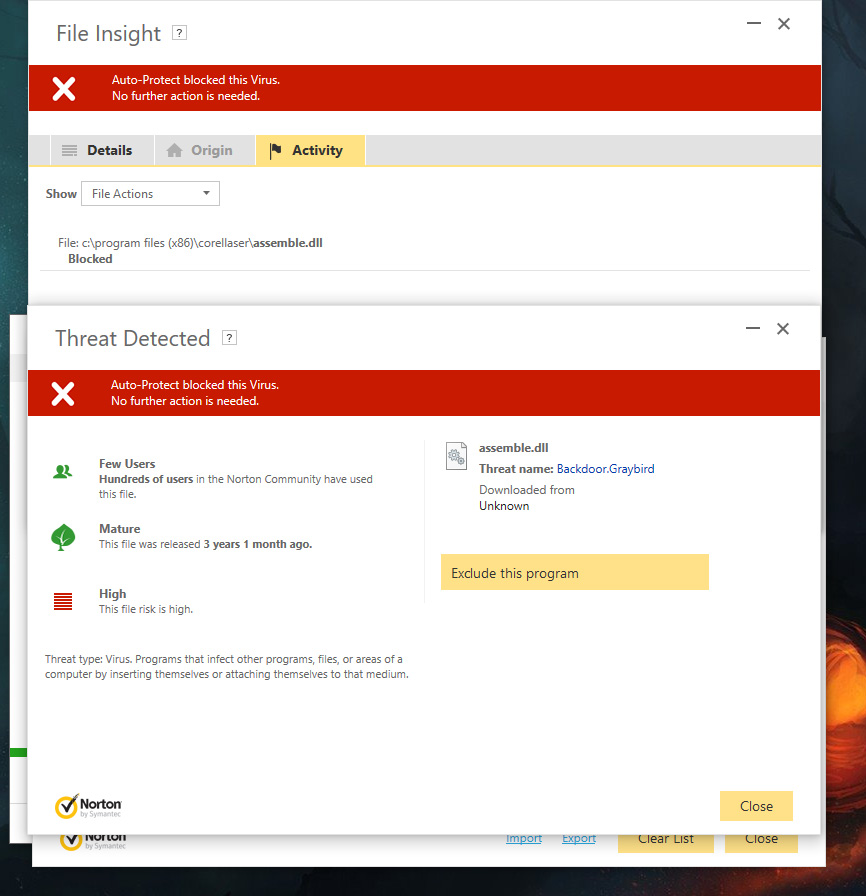Switch to the Details tab
Viewport: 866px width, 896px height.
98,151
